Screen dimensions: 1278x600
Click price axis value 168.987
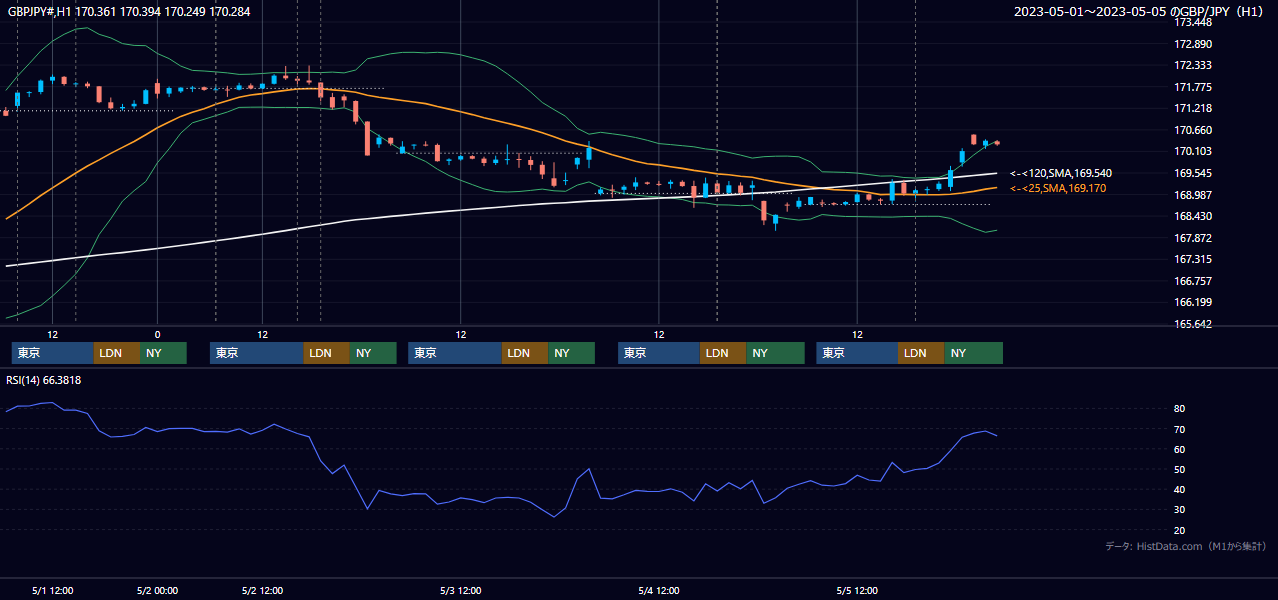click(x=1193, y=195)
